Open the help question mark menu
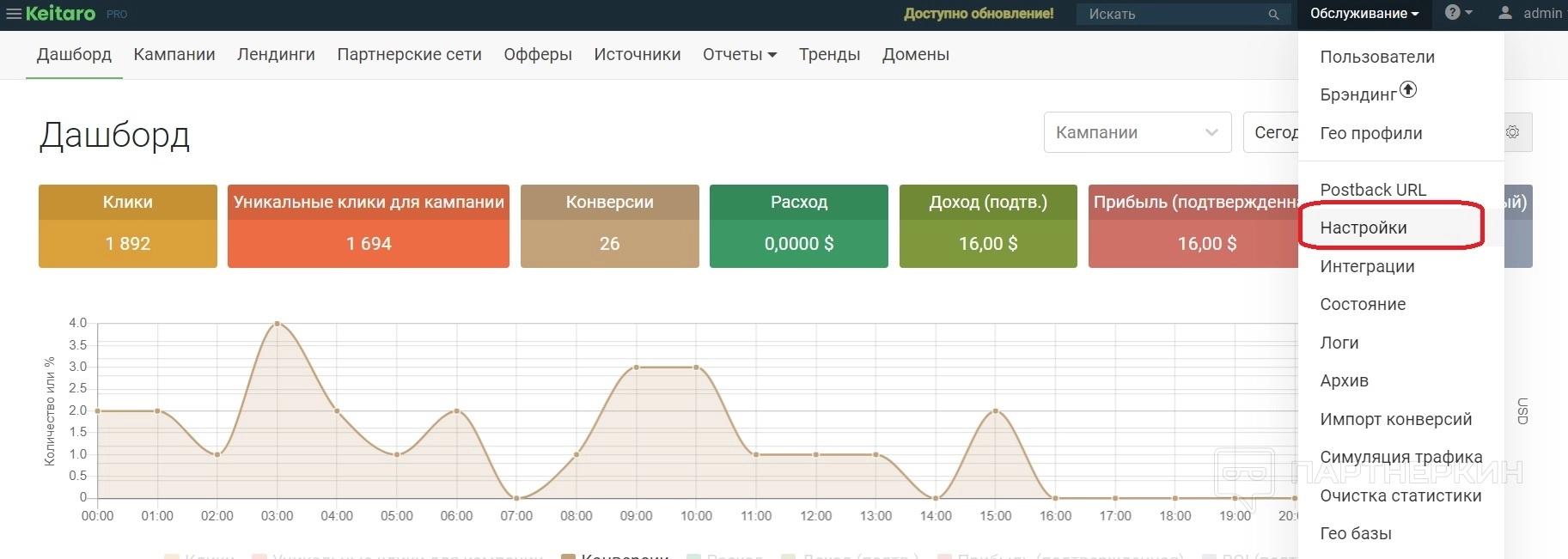 pos(1453,13)
